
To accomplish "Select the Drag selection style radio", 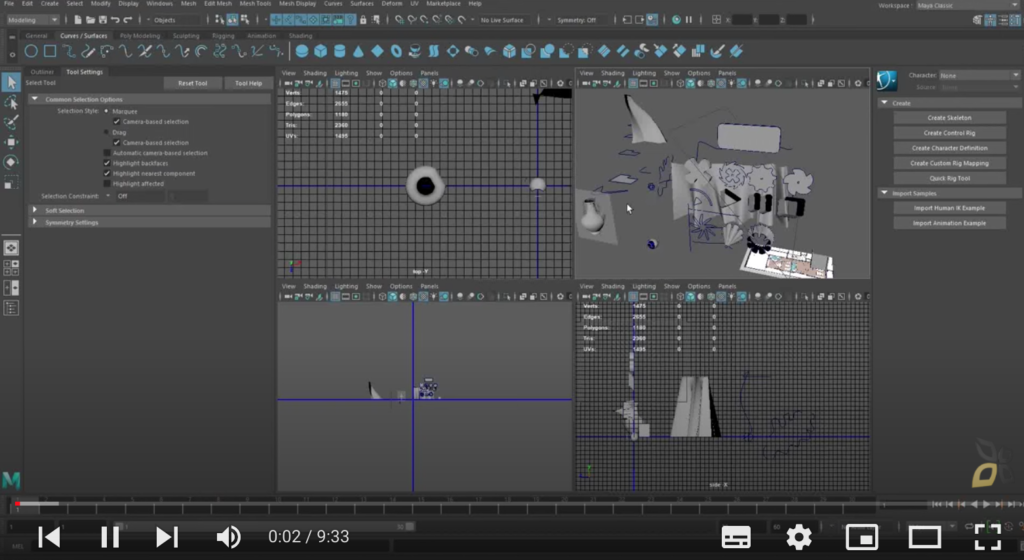I will (106, 132).
